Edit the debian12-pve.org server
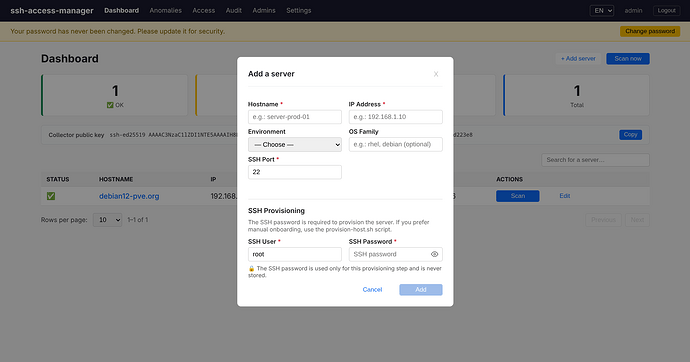The width and height of the screenshot is (690, 362). (565, 196)
